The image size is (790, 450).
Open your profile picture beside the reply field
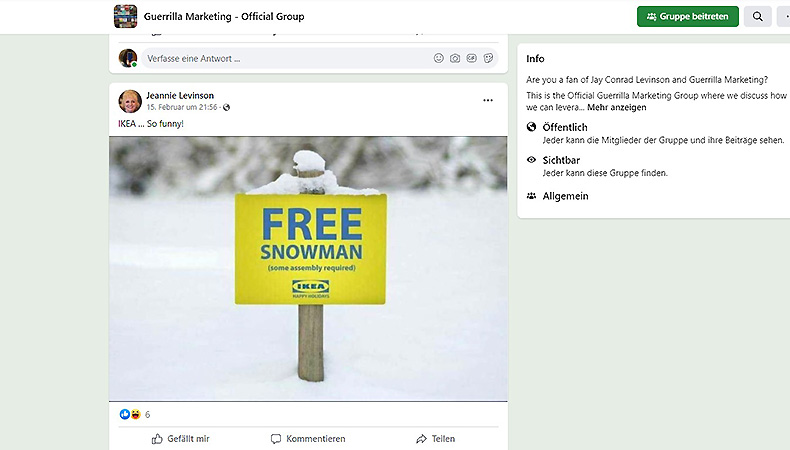tap(128, 58)
